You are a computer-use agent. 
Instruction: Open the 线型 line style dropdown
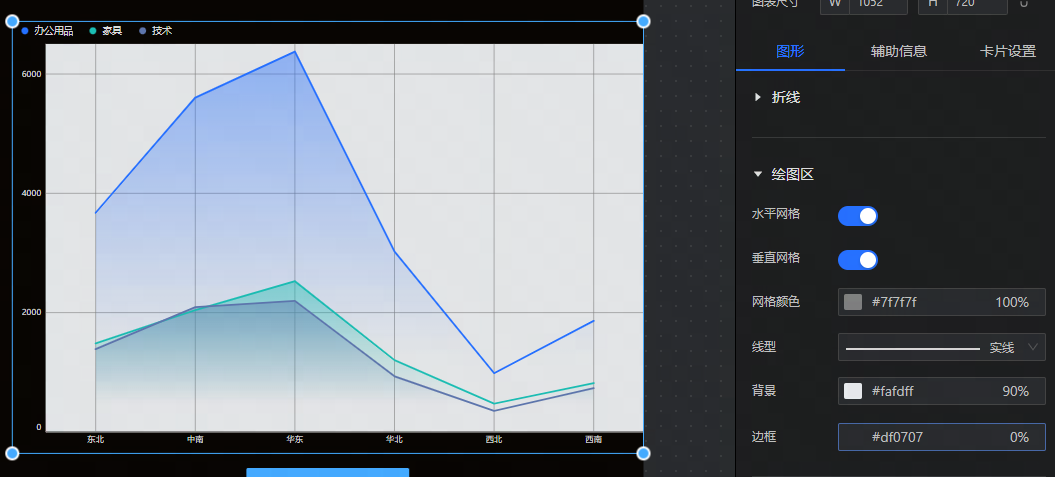(941, 347)
